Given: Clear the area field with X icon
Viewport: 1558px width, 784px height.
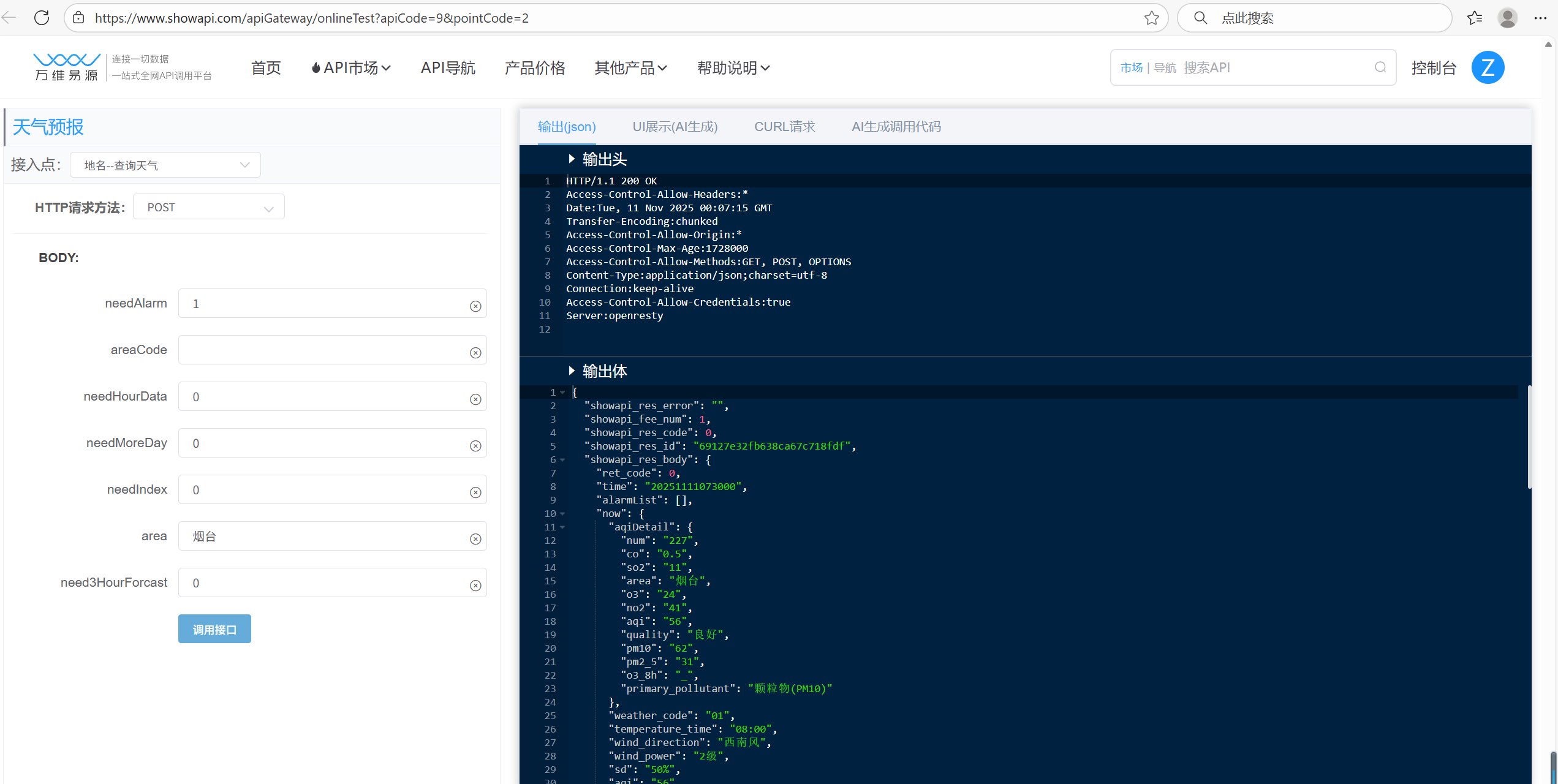Looking at the screenshot, I should coord(475,539).
